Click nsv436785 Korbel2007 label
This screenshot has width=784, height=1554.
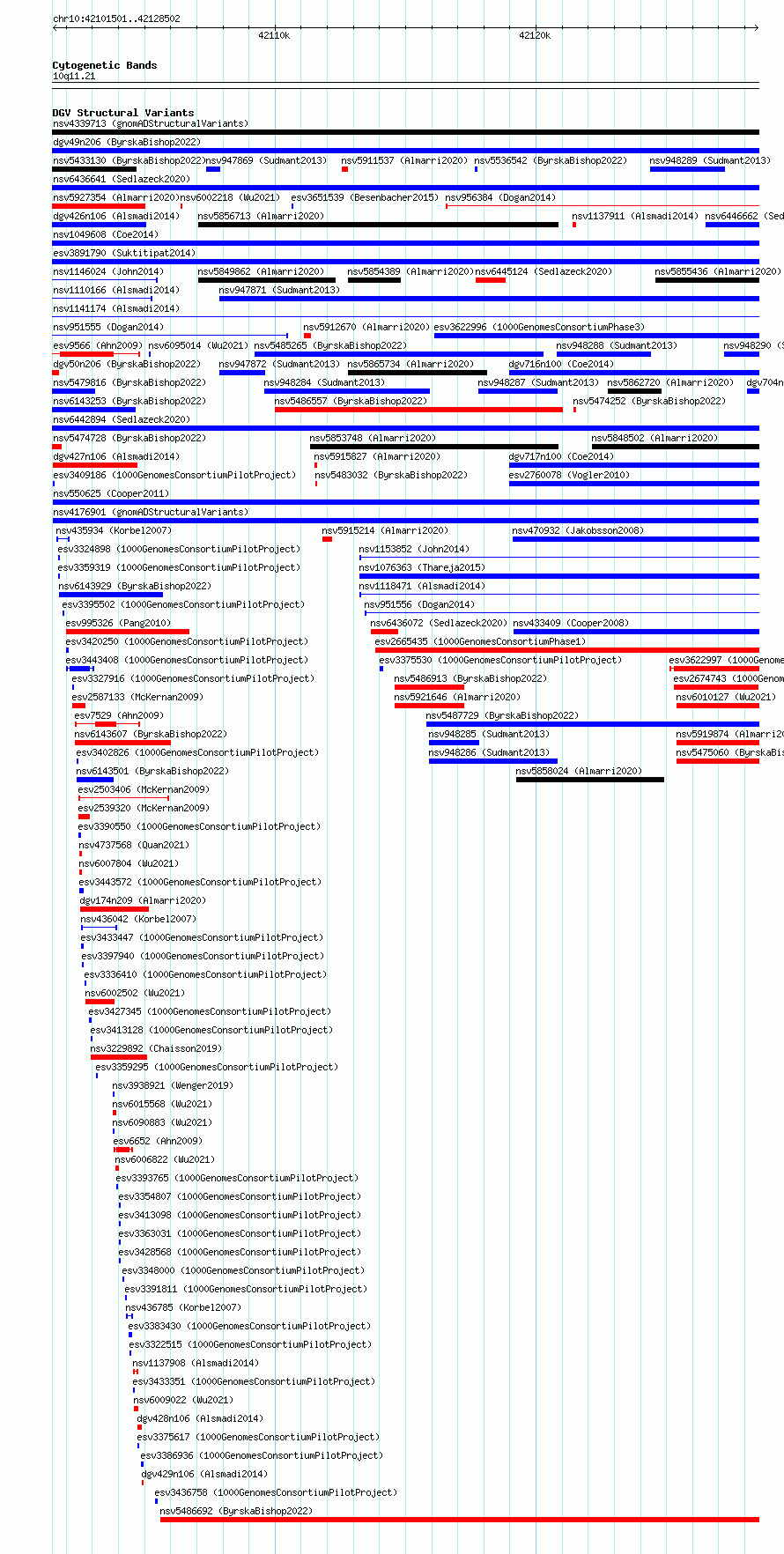click(x=182, y=1307)
